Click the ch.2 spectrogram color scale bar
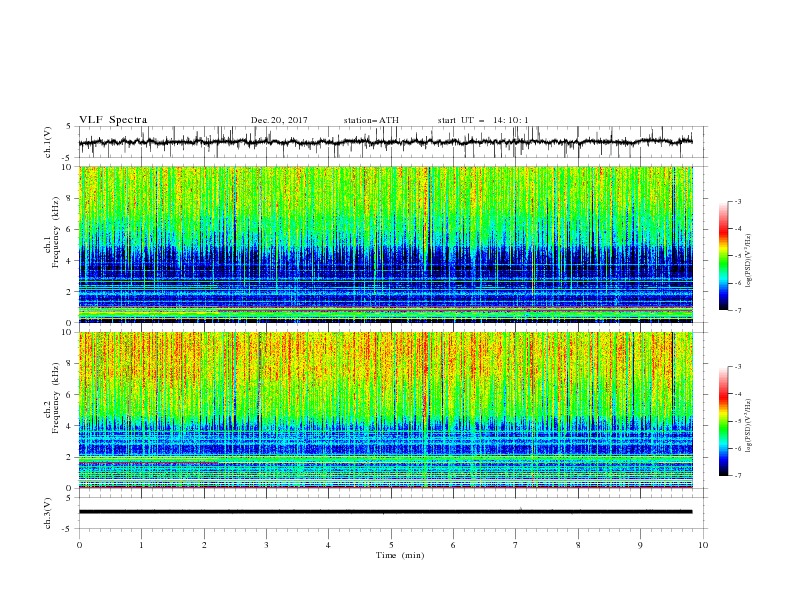 pyautogui.click(x=723, y=421)
